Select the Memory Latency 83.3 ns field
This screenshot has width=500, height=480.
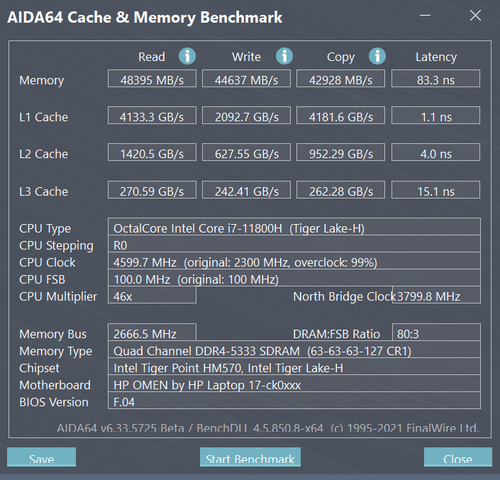[x=436, y=79]
